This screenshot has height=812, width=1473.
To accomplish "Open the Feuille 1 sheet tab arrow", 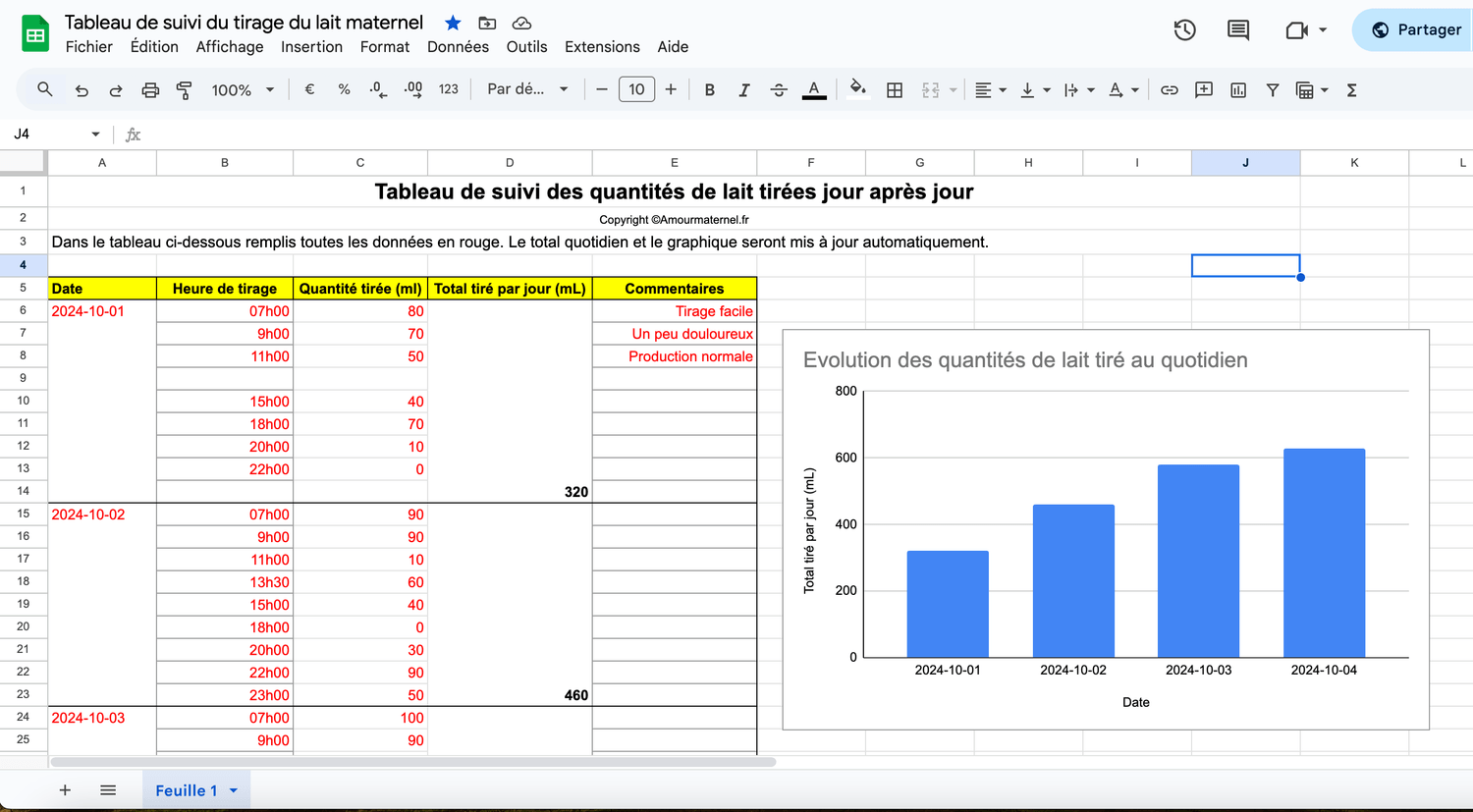I will click(x=234, y=790).
